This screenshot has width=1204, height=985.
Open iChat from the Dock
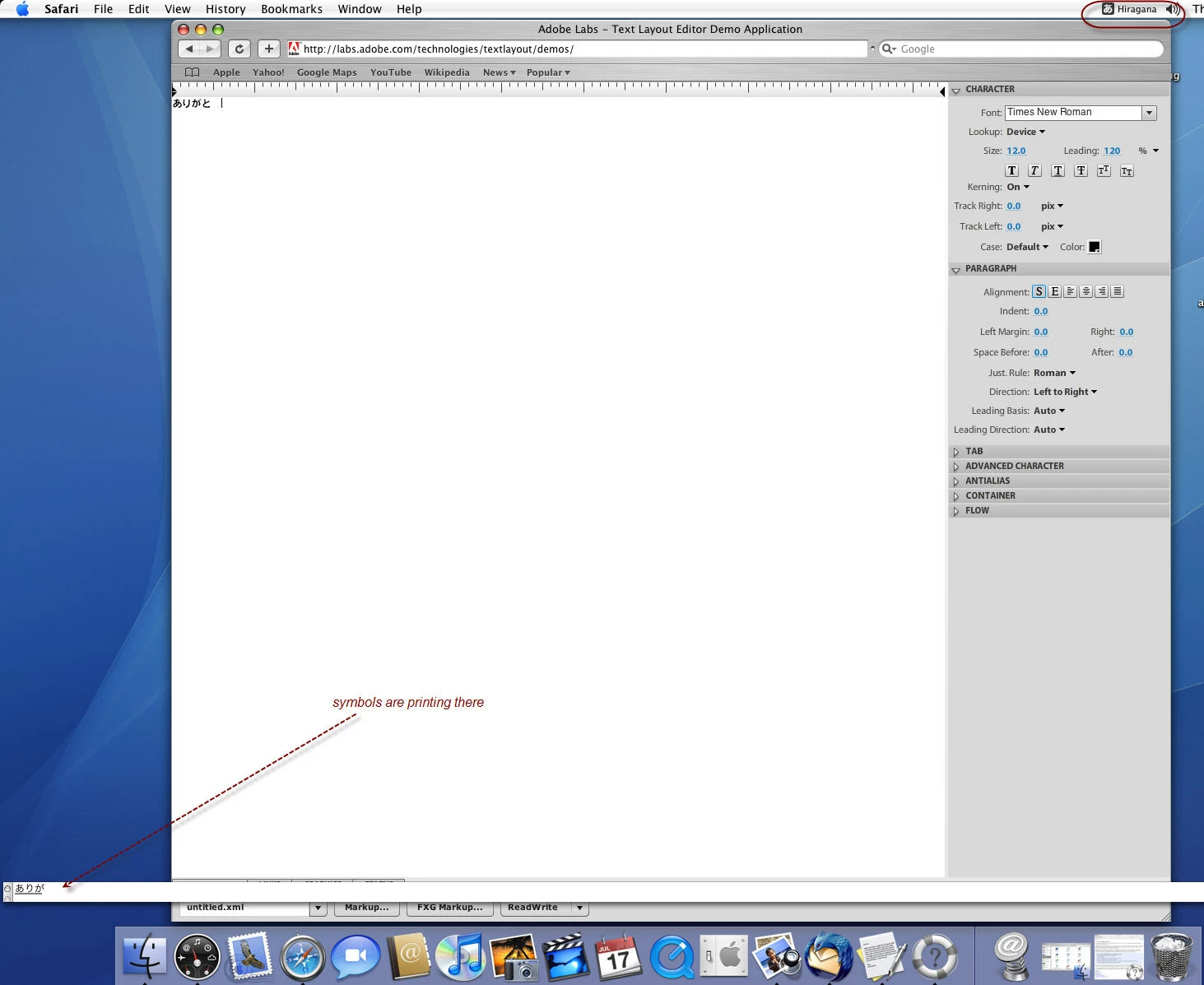pyautogui.click(x=355, y=956)
